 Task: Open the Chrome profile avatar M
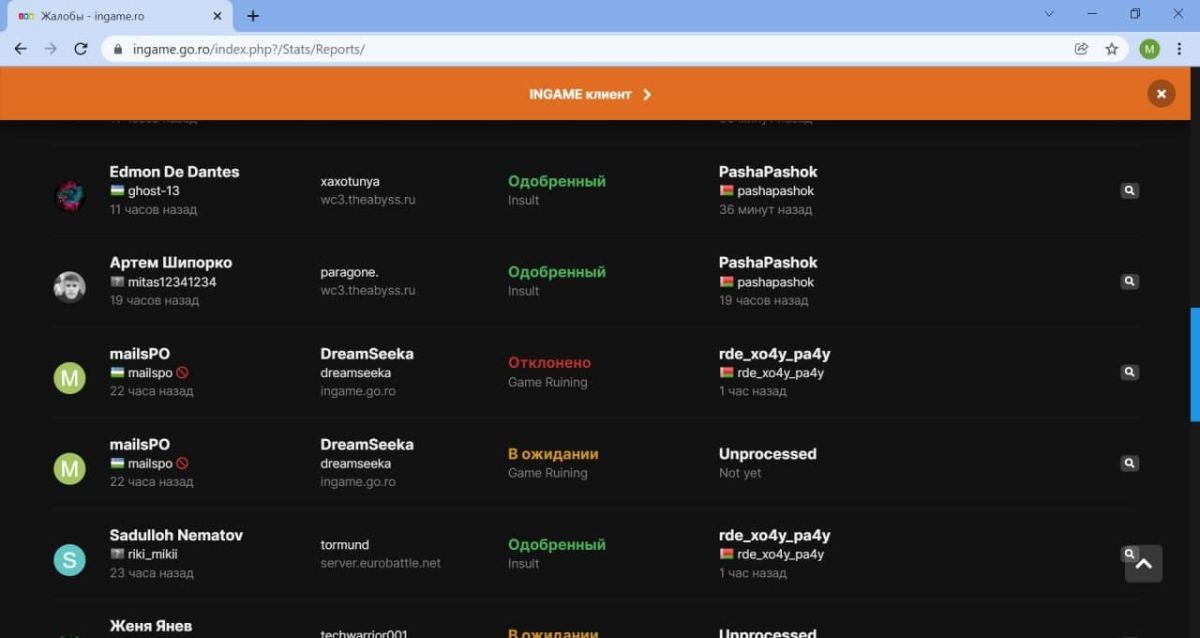click(x=1149, y=49)
